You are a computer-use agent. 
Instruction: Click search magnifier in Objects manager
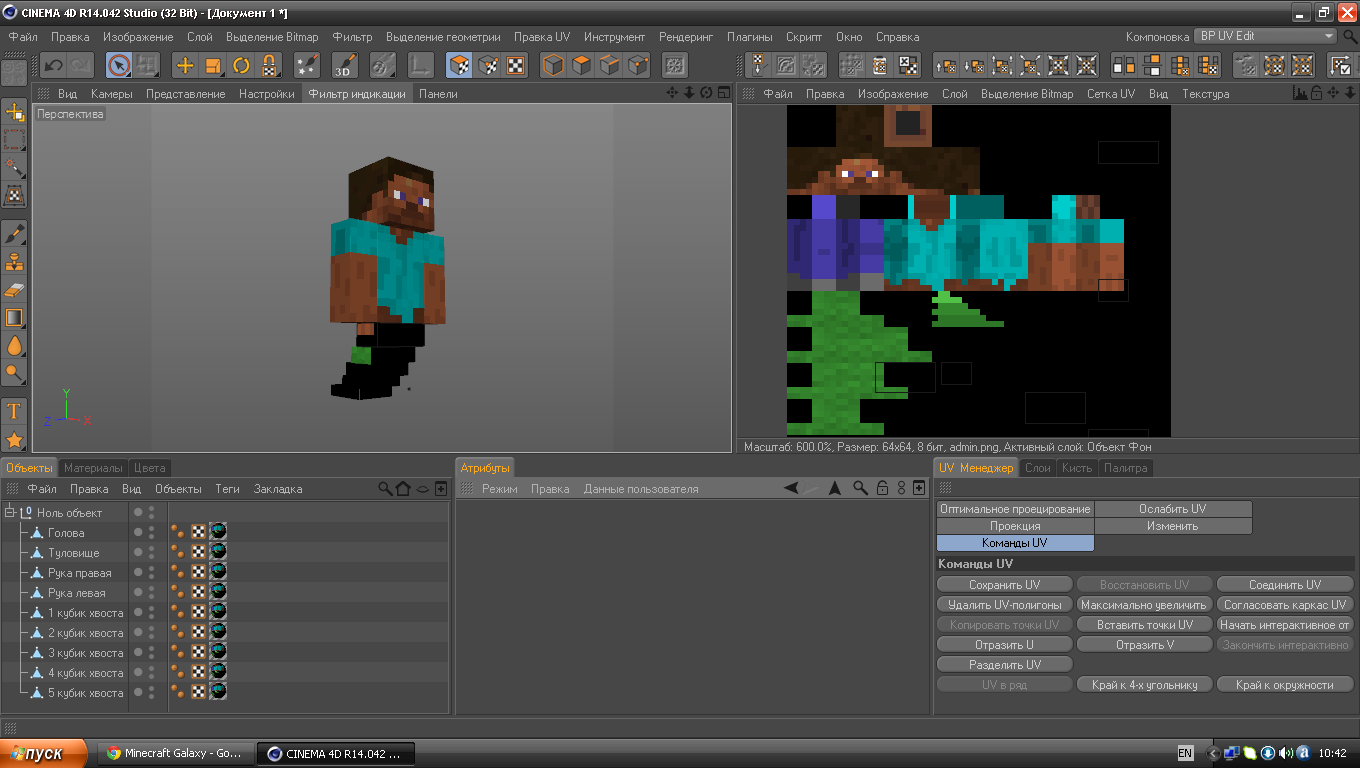(x=385, y=489)
